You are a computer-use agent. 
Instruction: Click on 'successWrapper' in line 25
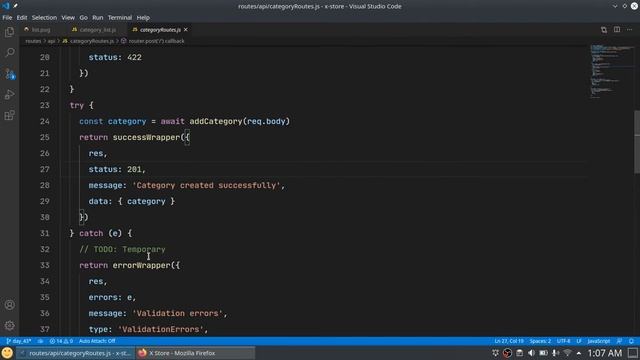(x=146, y=137)
